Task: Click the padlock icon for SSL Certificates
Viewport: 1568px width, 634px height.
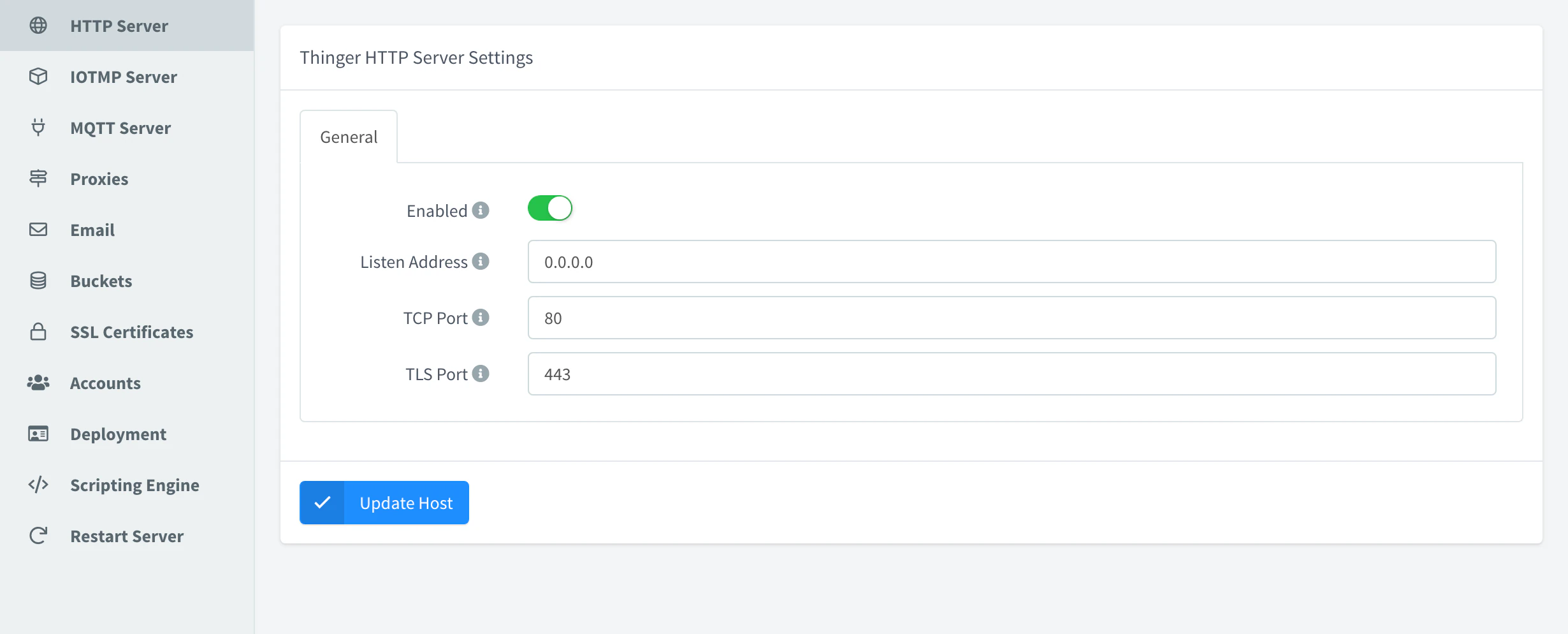Action: 38,332
